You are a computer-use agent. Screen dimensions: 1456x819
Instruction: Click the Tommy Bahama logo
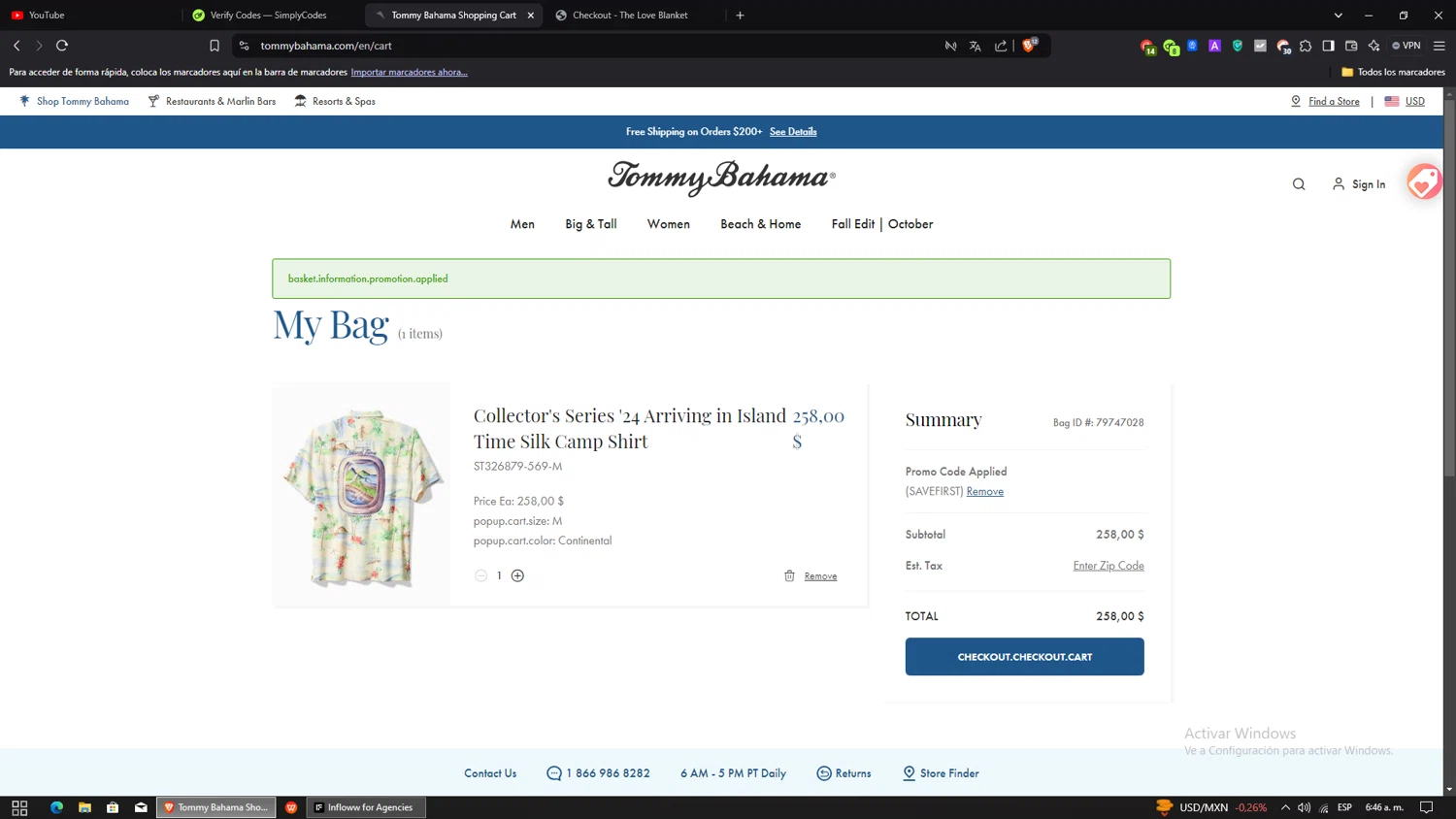click(x=721, y=178)
